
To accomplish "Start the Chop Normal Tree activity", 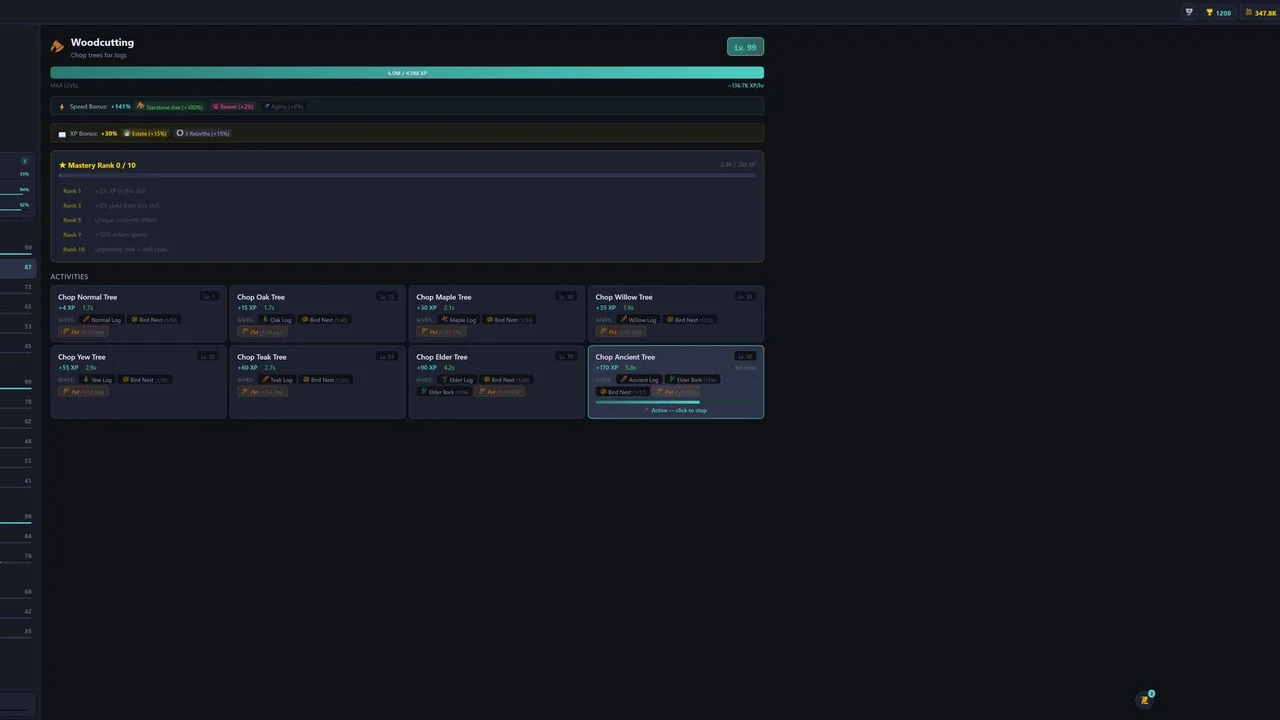I will pos(138,314).
